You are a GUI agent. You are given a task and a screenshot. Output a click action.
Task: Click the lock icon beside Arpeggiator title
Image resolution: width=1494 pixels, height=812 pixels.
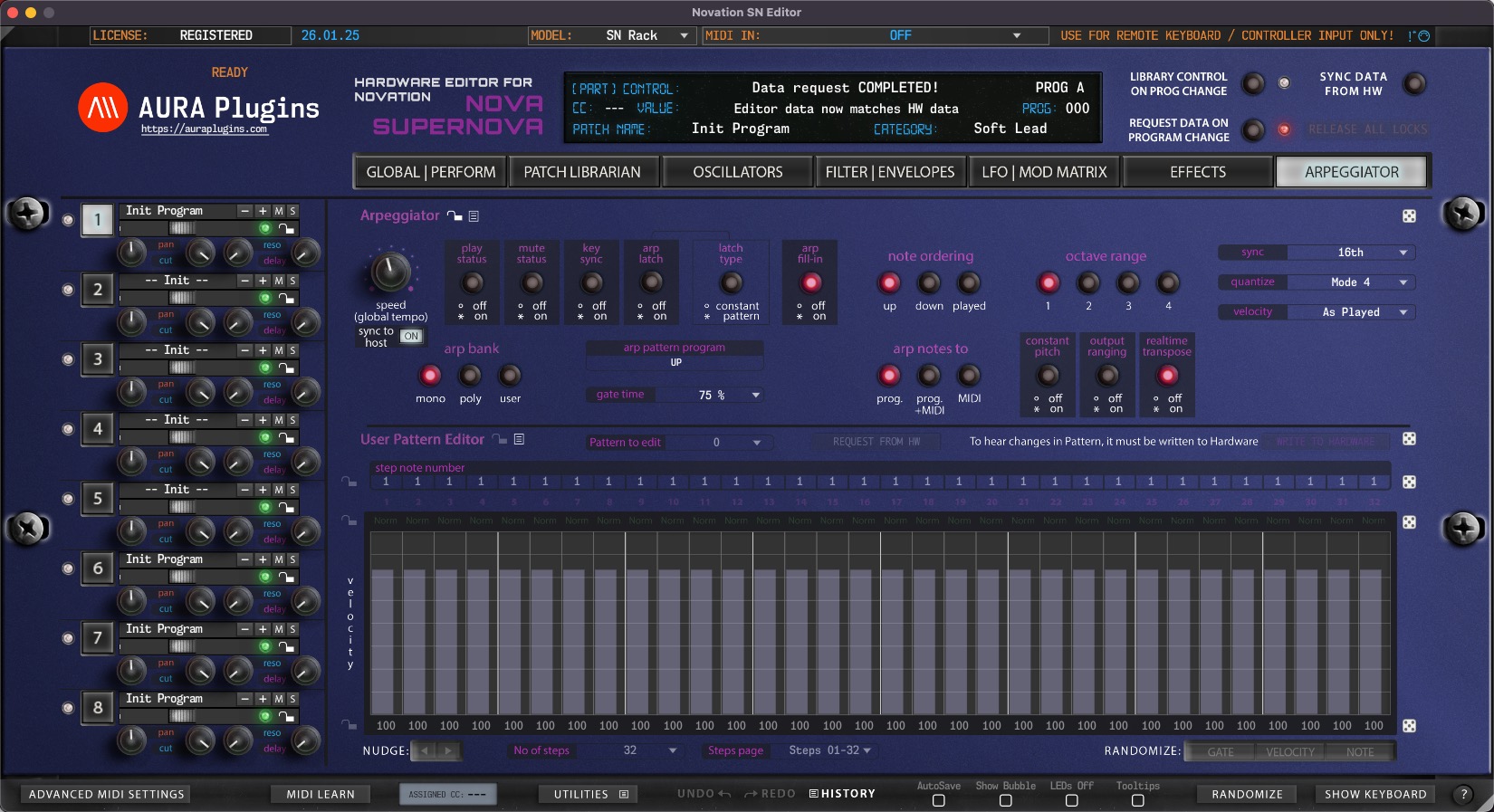455,216
